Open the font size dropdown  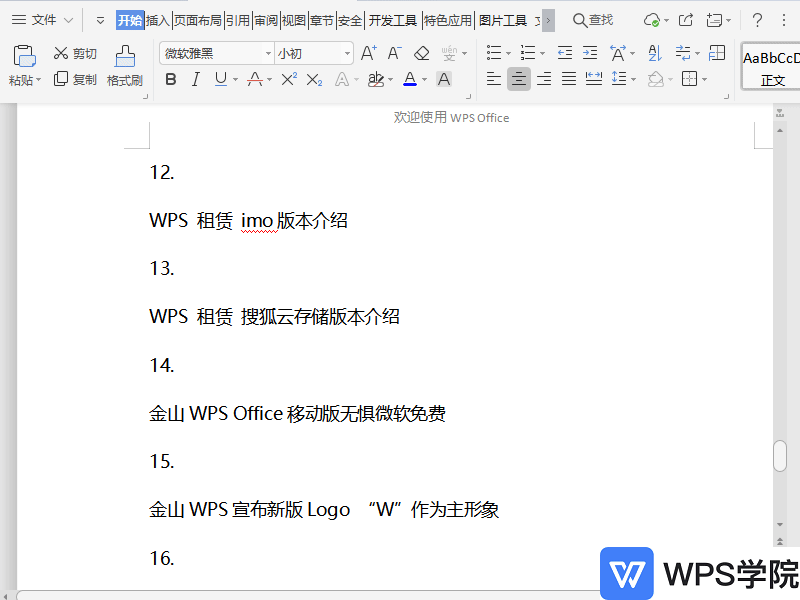click(345, 53)
